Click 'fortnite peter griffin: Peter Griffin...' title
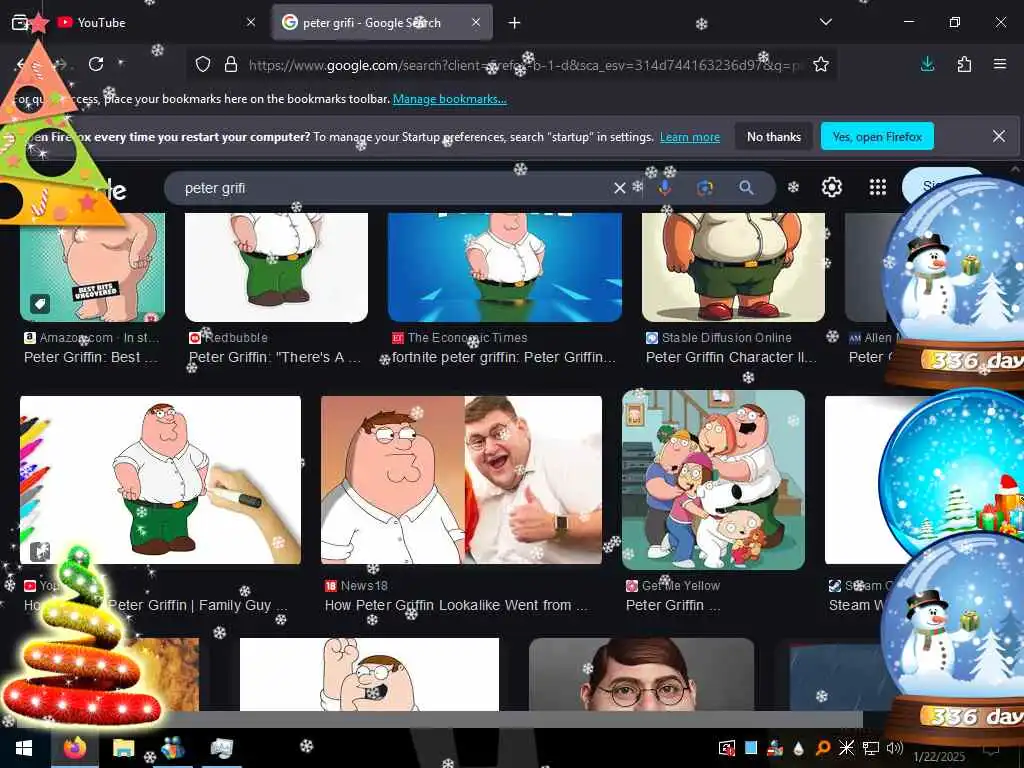Image resolution: width=1024 pixels, height=768 pixels. click(504, 357)
